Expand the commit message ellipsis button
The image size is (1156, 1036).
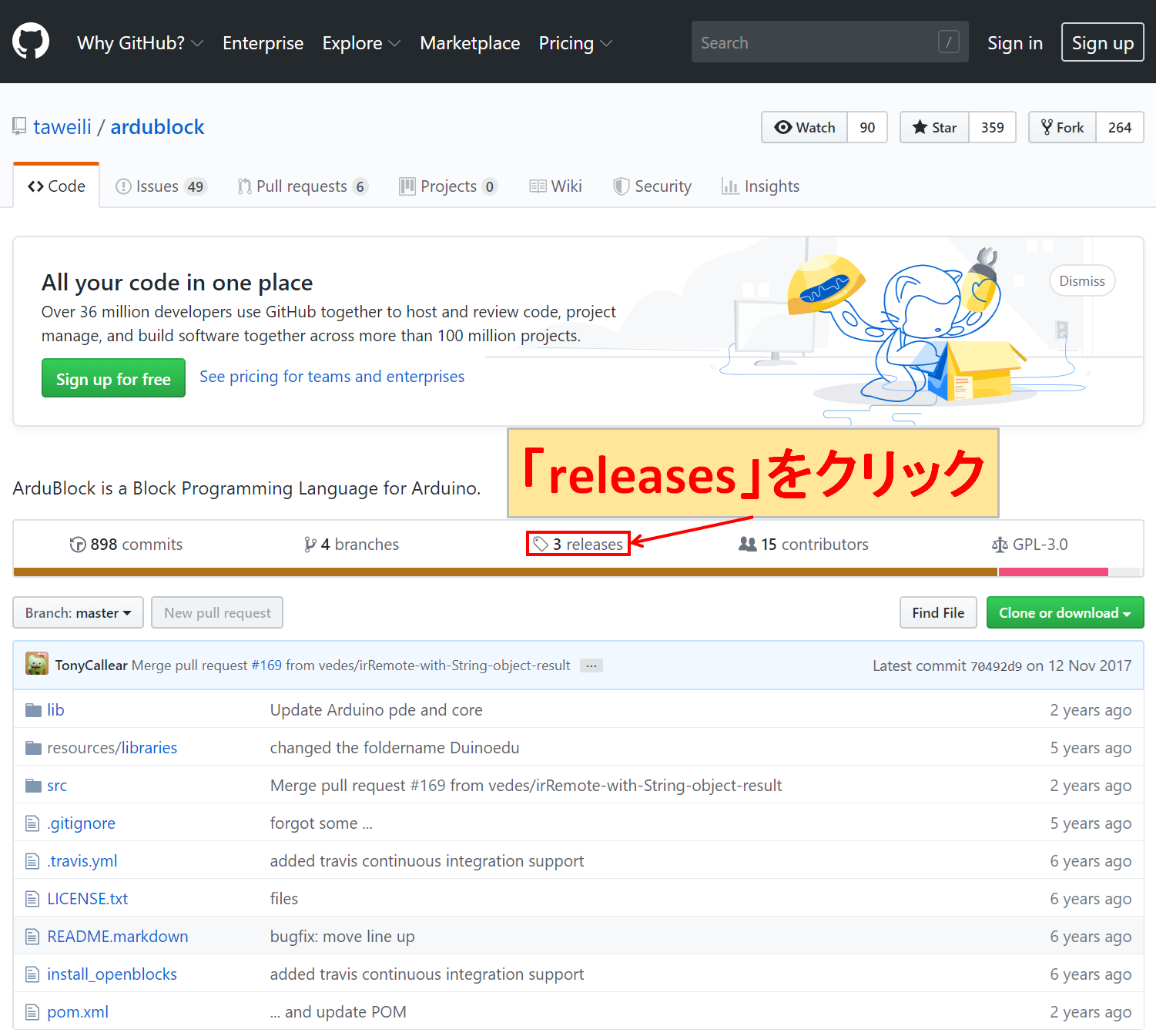click(591, 666)
